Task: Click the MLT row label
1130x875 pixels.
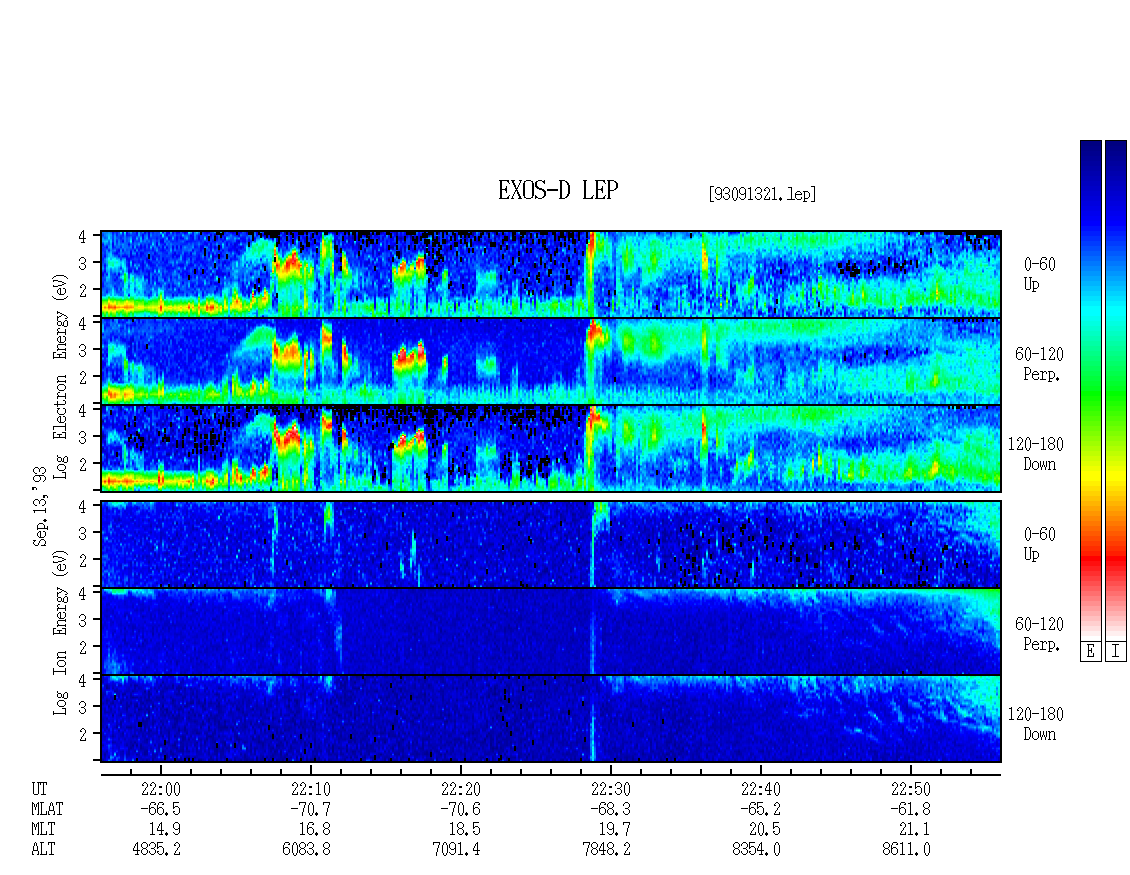Action: coord(43,830)
